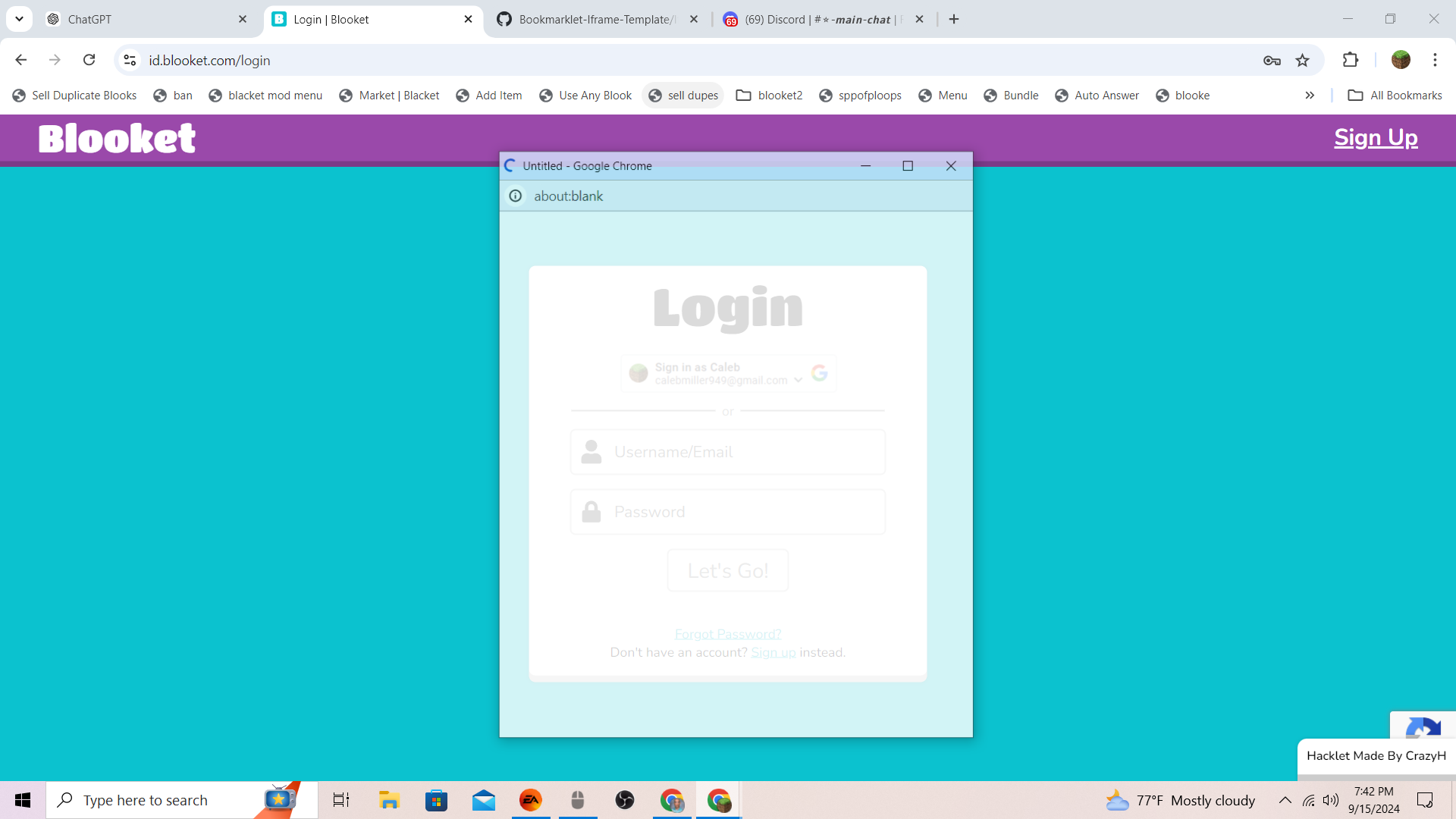Expand hidden bookmarks with double chevron
Screen dimensions: 1456x819
click(x=1310, y=96)
